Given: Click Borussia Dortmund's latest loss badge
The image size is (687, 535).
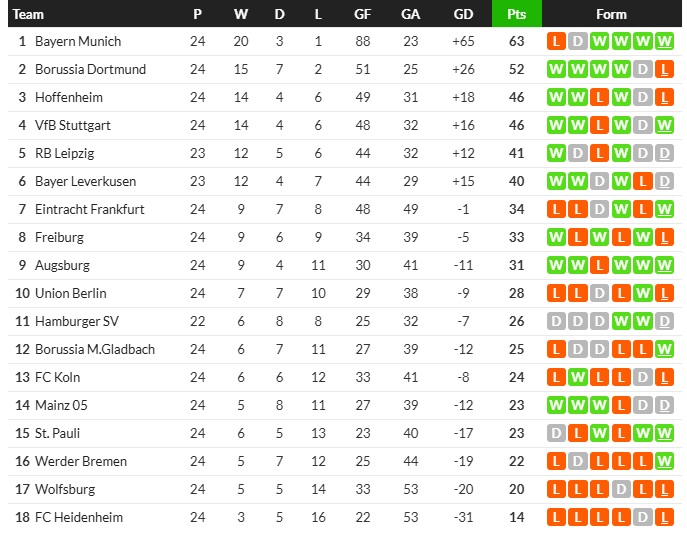Looking at the screenshot, I should (x=666, y=70).
